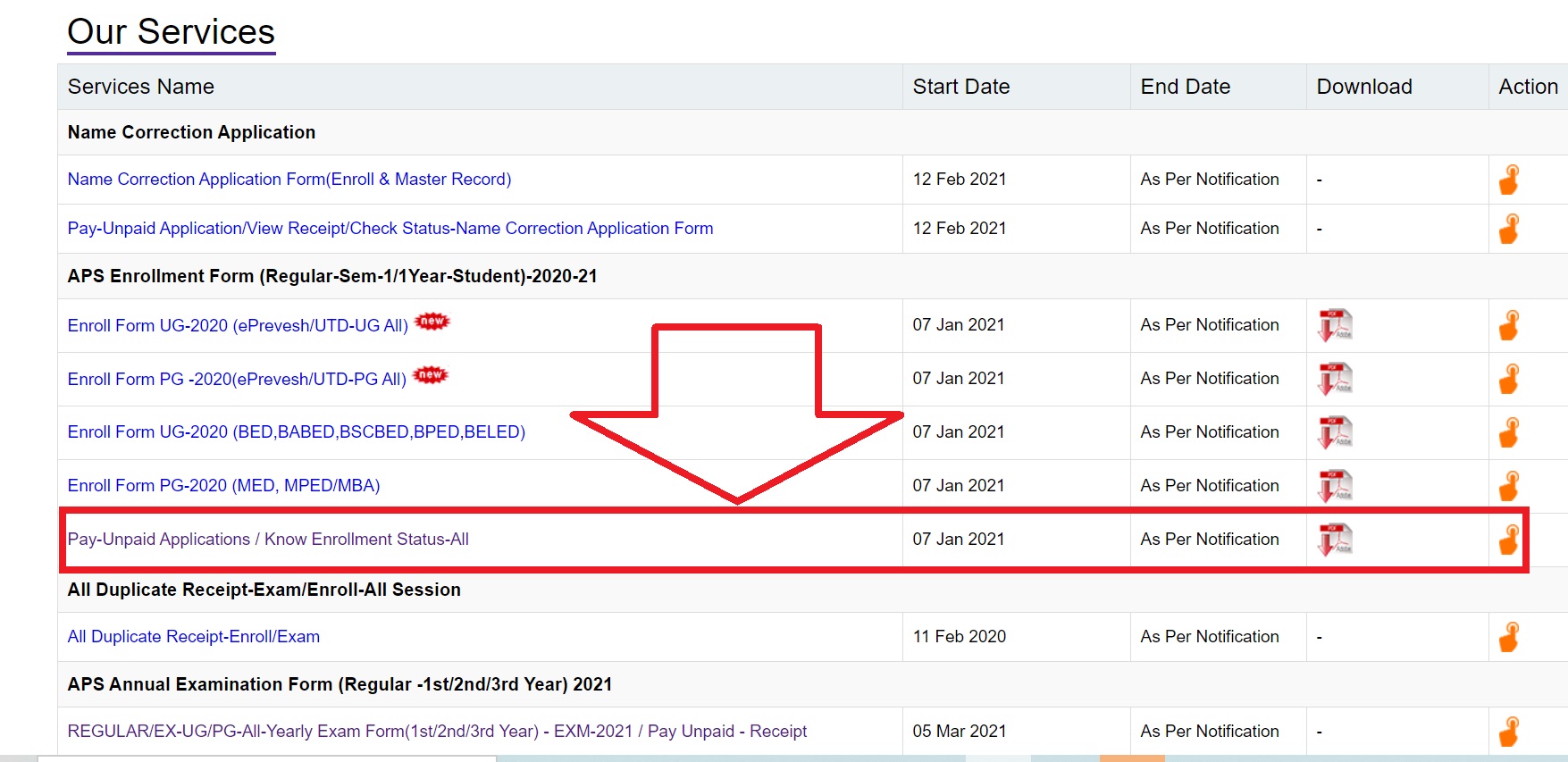Download PDF for Enroll Form UG-2020 ePrevesh
1568x762 pixels.
click(1335, 325)
